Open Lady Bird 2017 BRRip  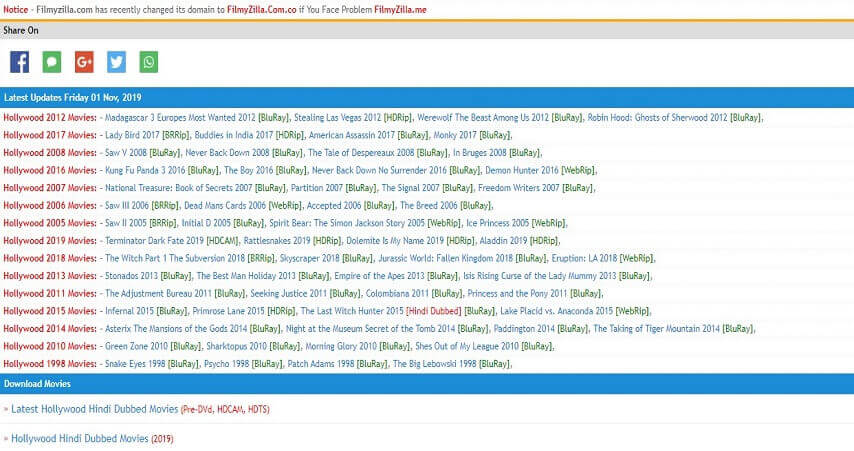pos(147,135)
